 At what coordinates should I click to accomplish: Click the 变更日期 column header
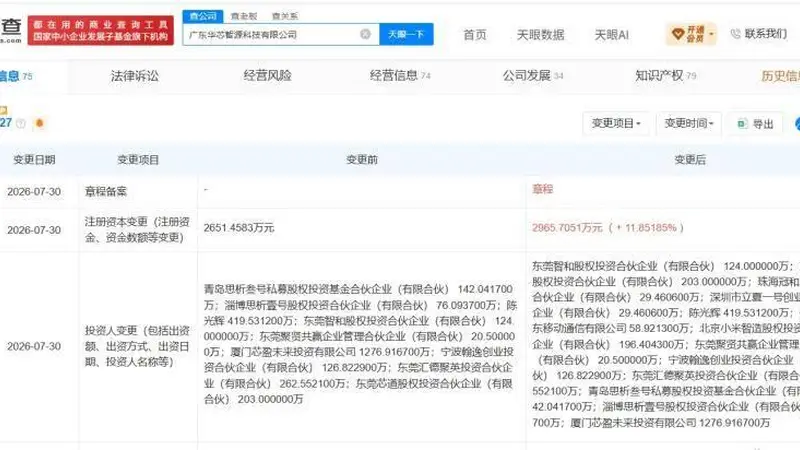[34, 160]
